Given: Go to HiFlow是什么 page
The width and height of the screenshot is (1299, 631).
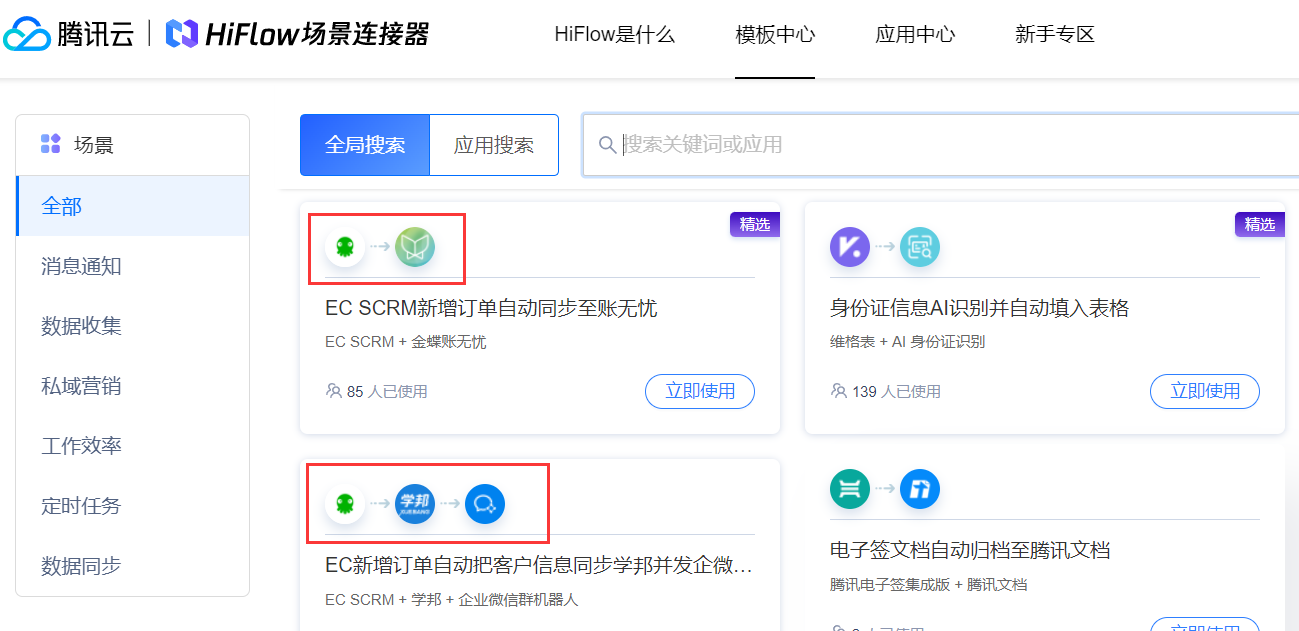Looking at the screenshot, I should (614, 35).
